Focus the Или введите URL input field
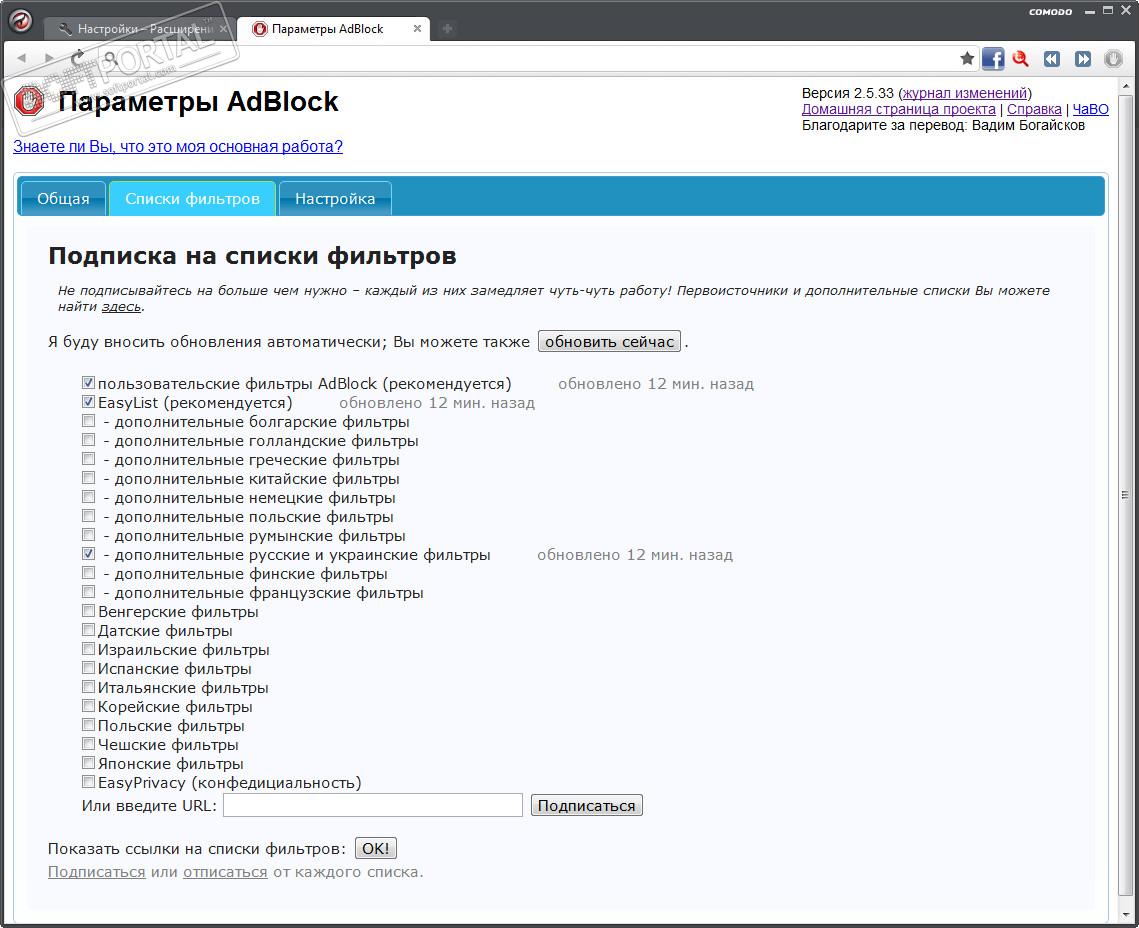This screenshot has height=928, width=1139. point(373,805)
